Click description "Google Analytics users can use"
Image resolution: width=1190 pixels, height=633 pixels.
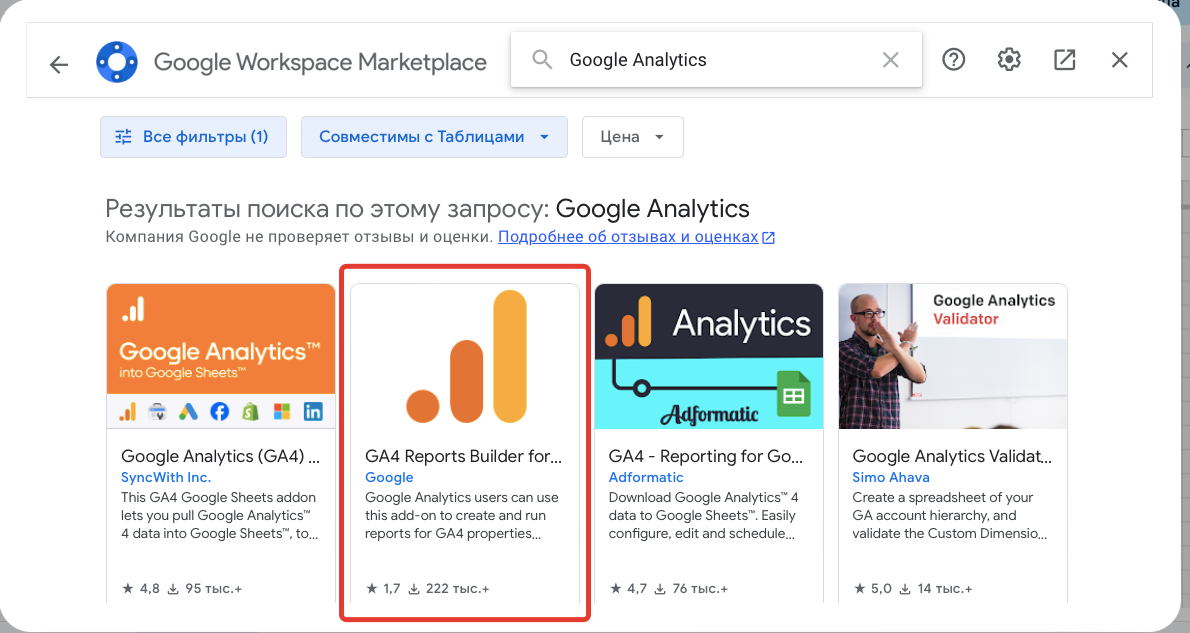pos(461,498)
